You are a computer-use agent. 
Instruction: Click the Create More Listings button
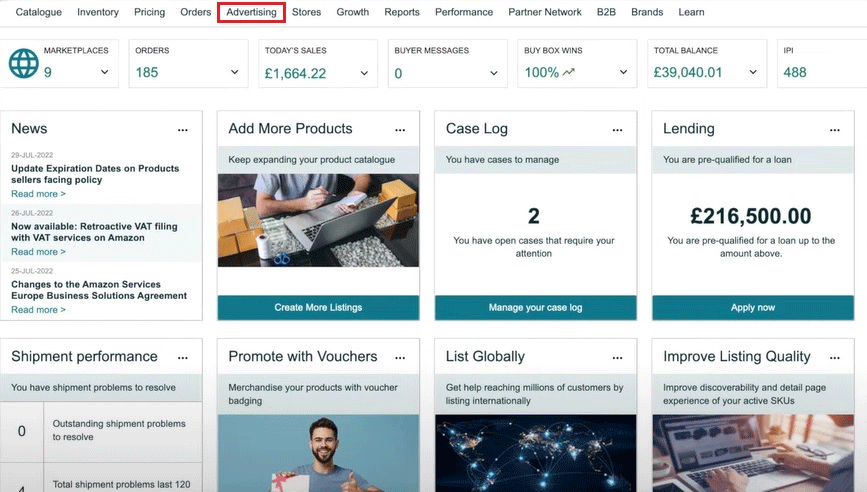click(x=318, y=308)
